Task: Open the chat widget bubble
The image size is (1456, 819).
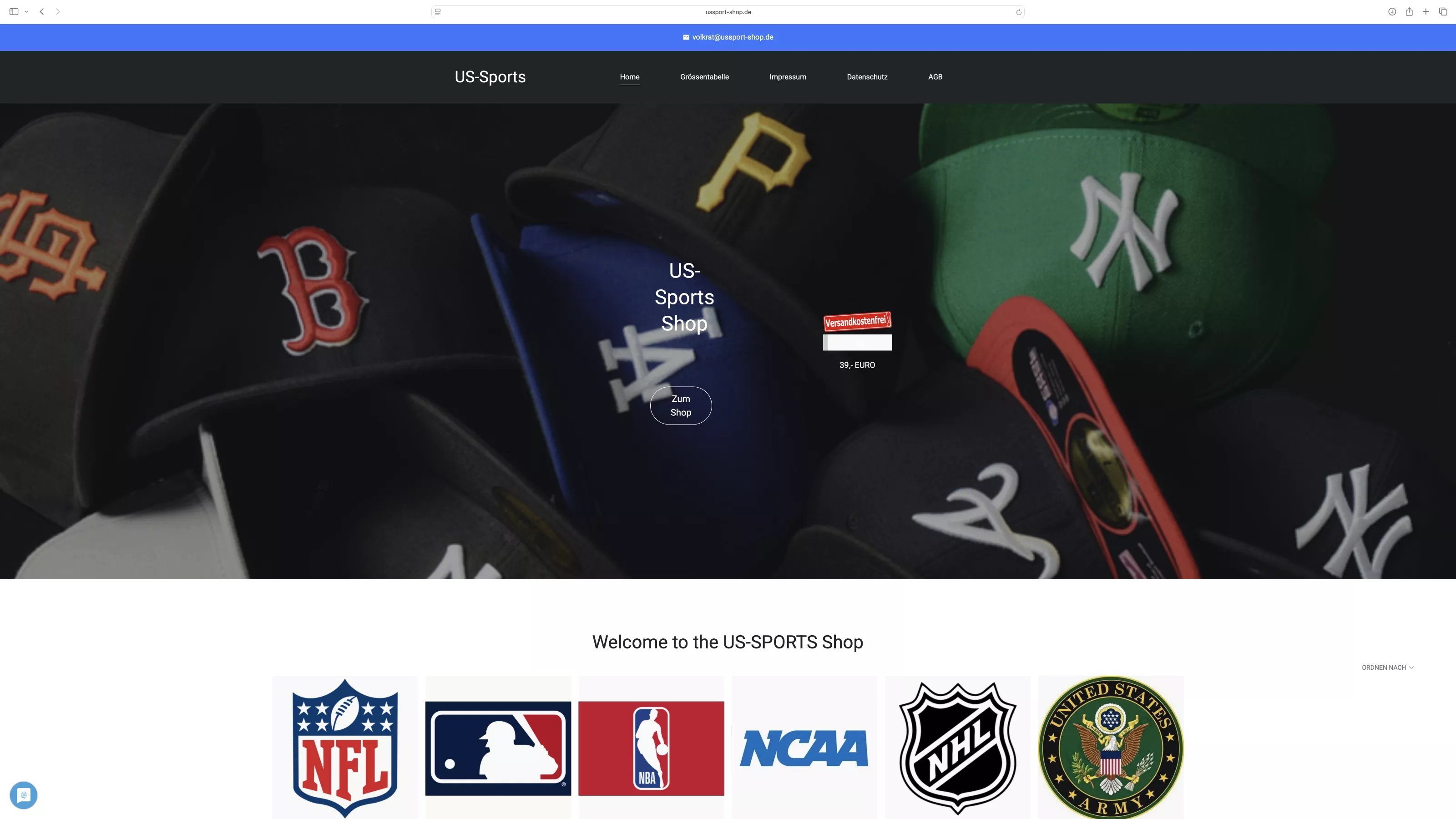Action: coord(24,795)
